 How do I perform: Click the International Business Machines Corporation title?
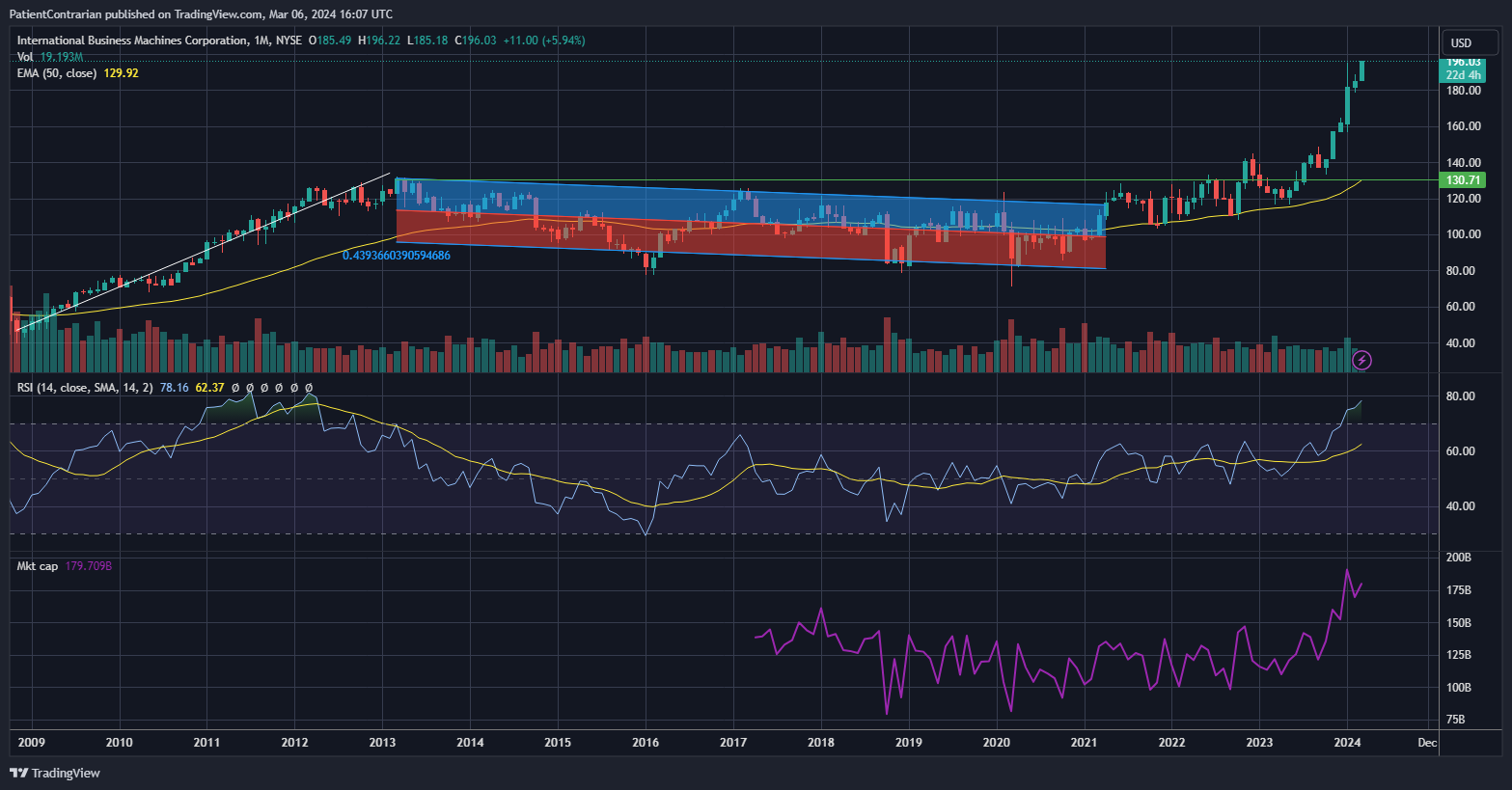[x=132, y=41]
